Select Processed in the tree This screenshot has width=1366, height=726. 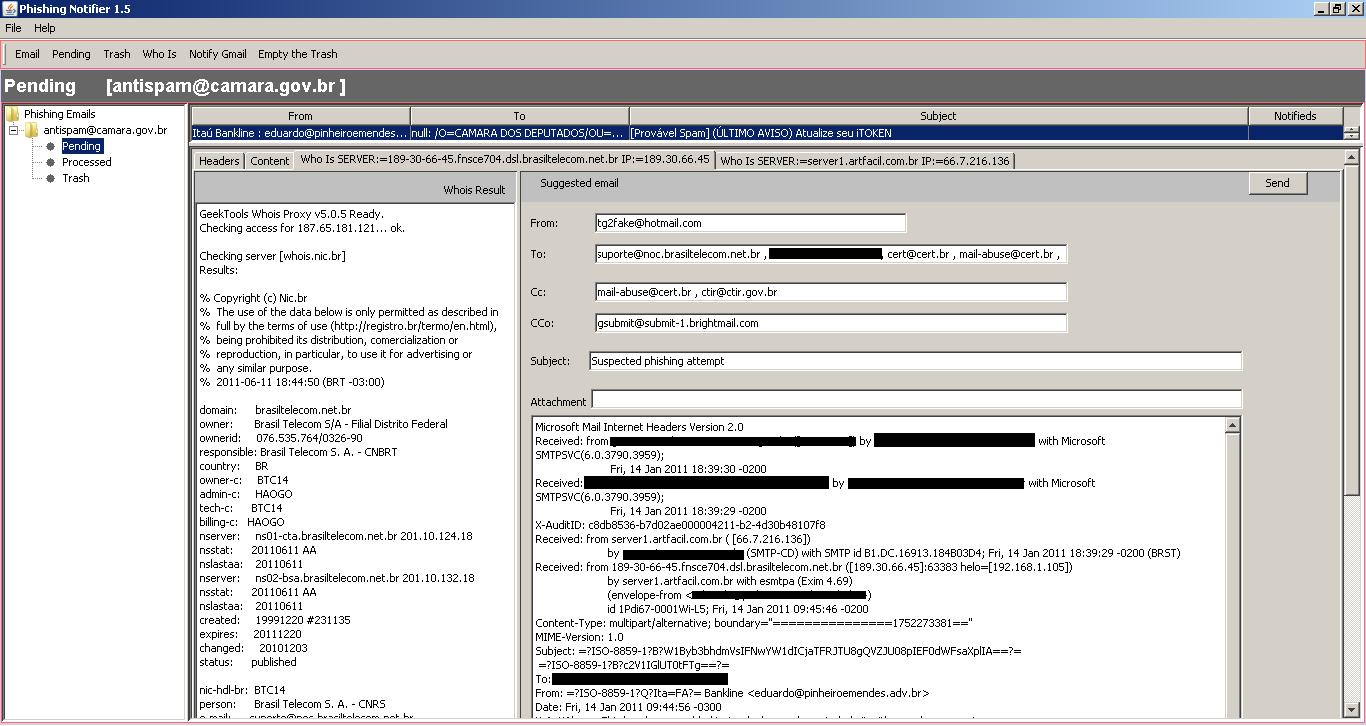(x=87, y=162)
